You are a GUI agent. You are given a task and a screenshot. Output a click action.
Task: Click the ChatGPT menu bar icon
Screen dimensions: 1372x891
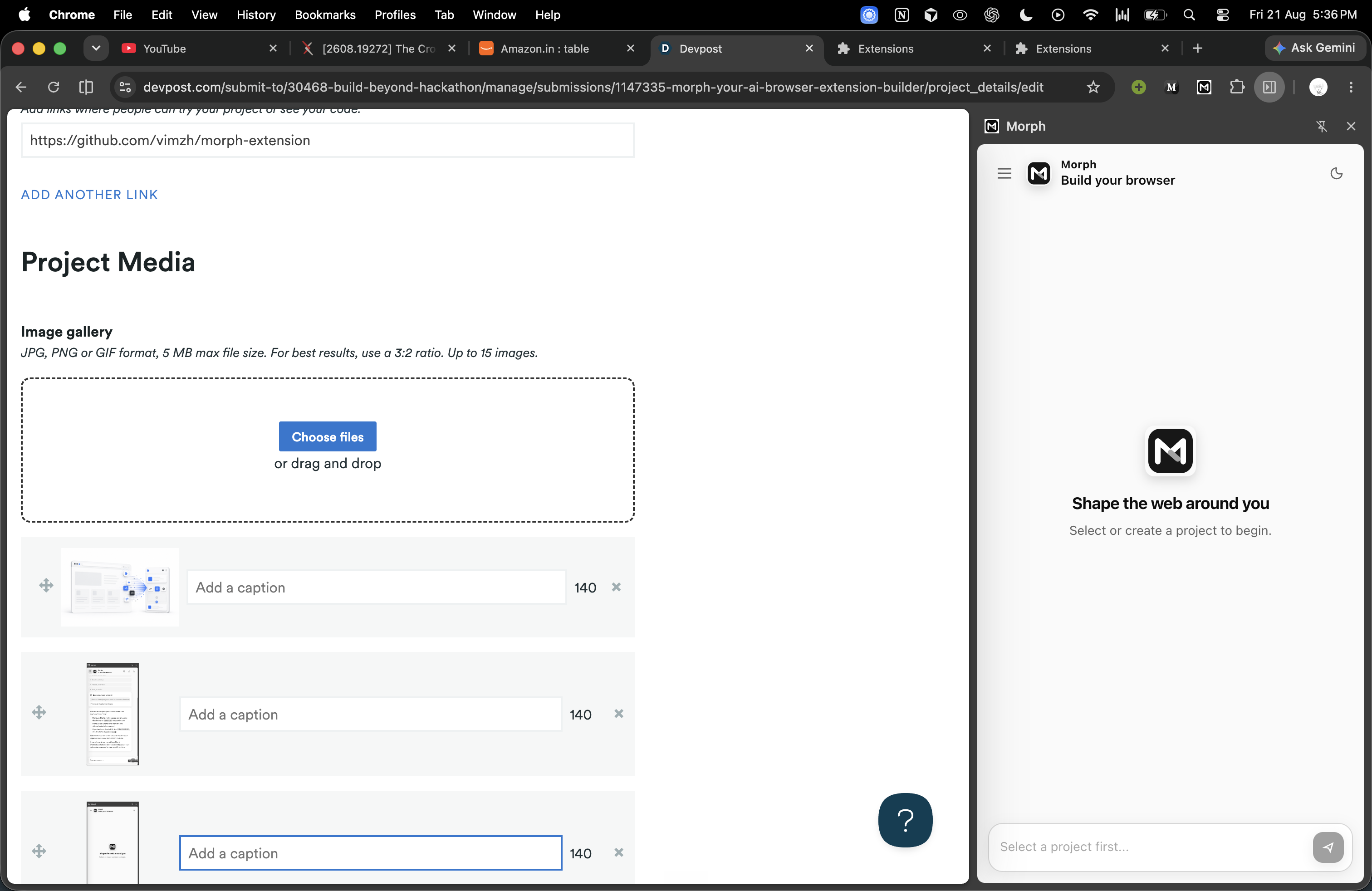coord(991,15)
